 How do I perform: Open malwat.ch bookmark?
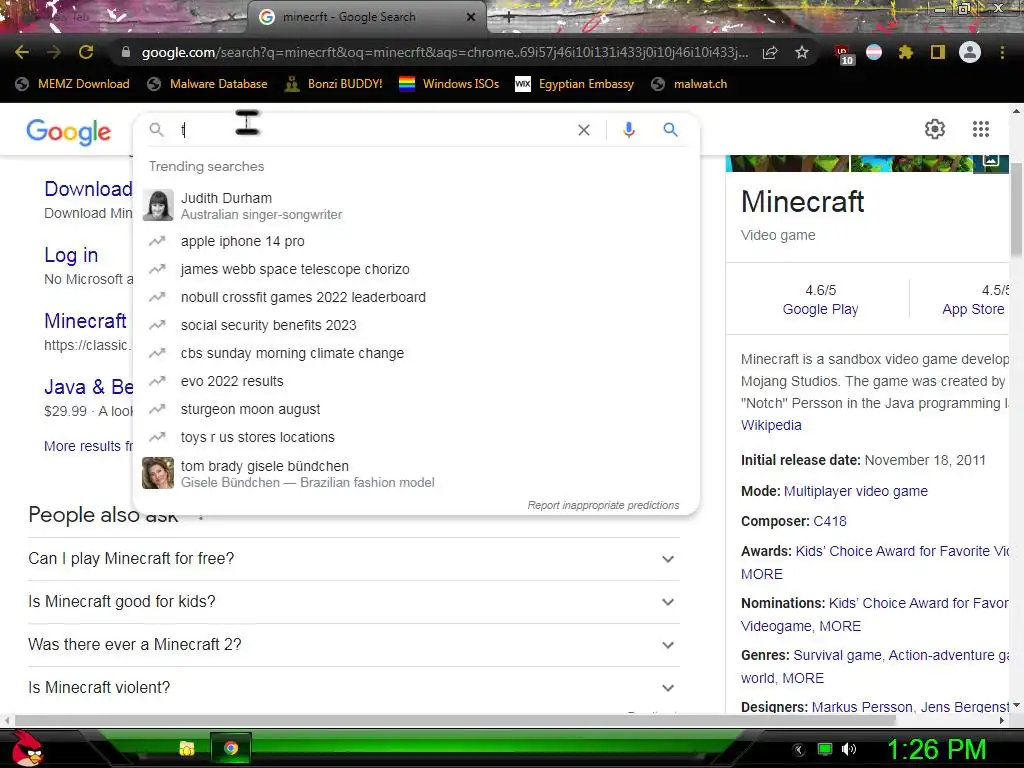690,84
